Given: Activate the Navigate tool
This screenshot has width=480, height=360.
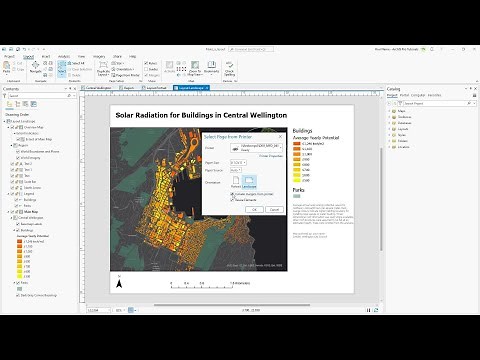Looking at the screenshot, I should pyautogui.click(x=35, y=67).
